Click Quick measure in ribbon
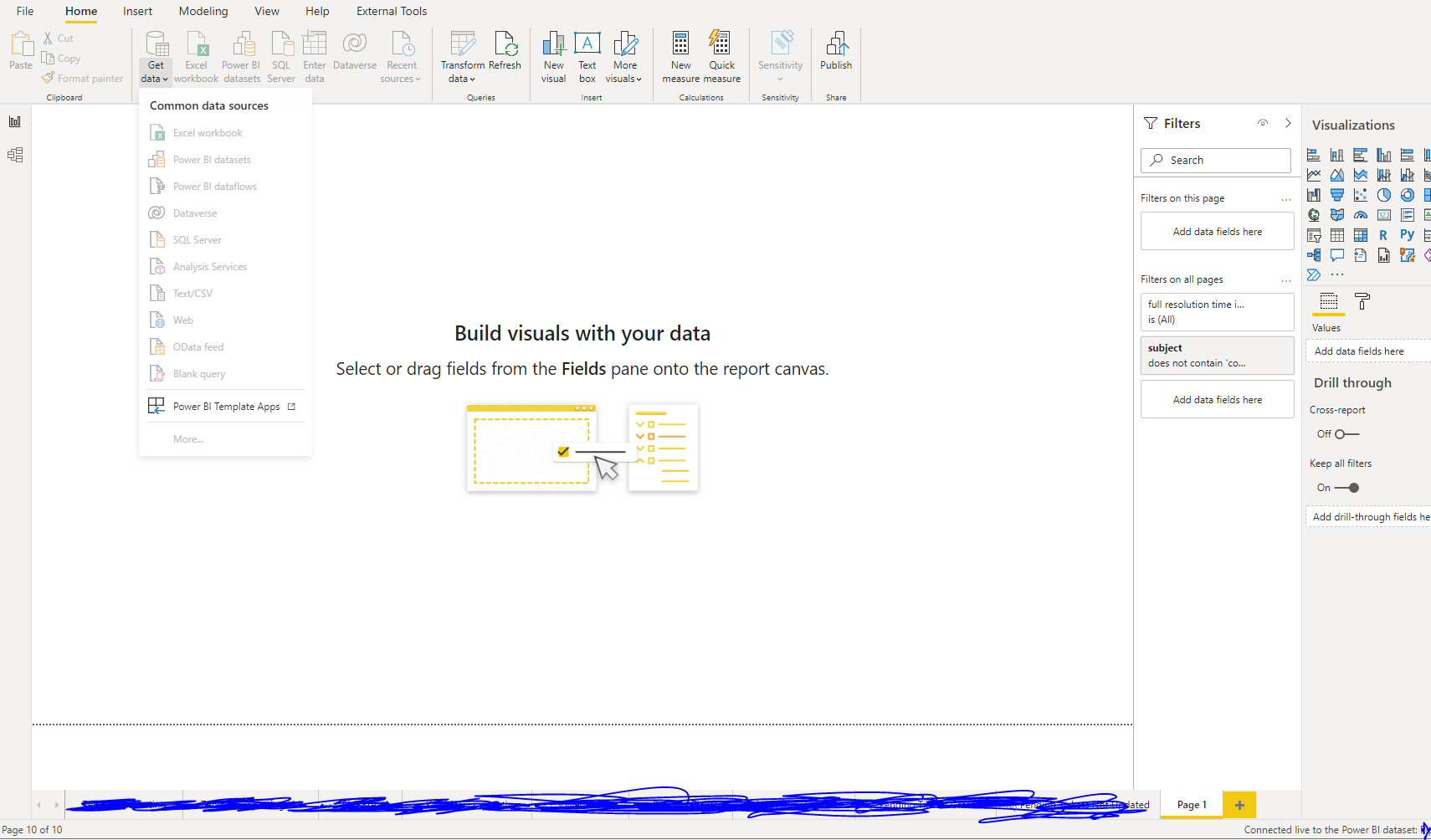Screen dimensions: 1431x840 click(x=721, y=57)
